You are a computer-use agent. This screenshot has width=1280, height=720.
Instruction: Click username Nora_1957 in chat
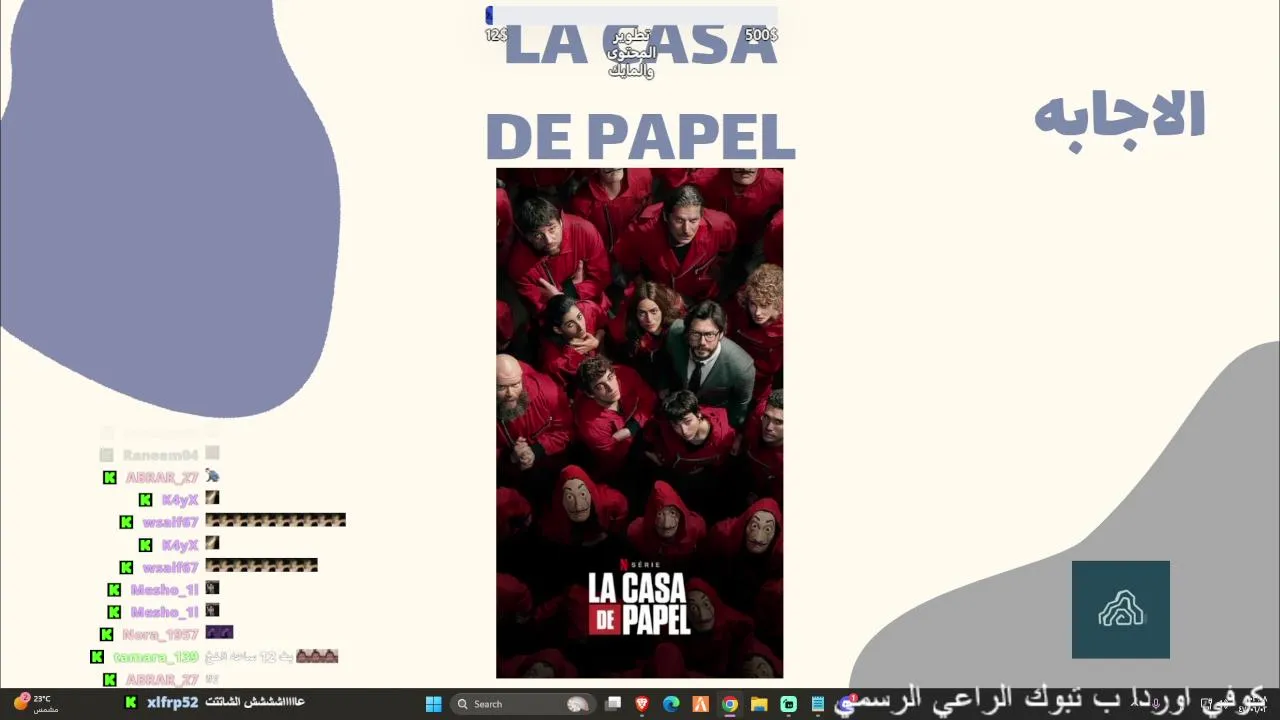point(160,634)
